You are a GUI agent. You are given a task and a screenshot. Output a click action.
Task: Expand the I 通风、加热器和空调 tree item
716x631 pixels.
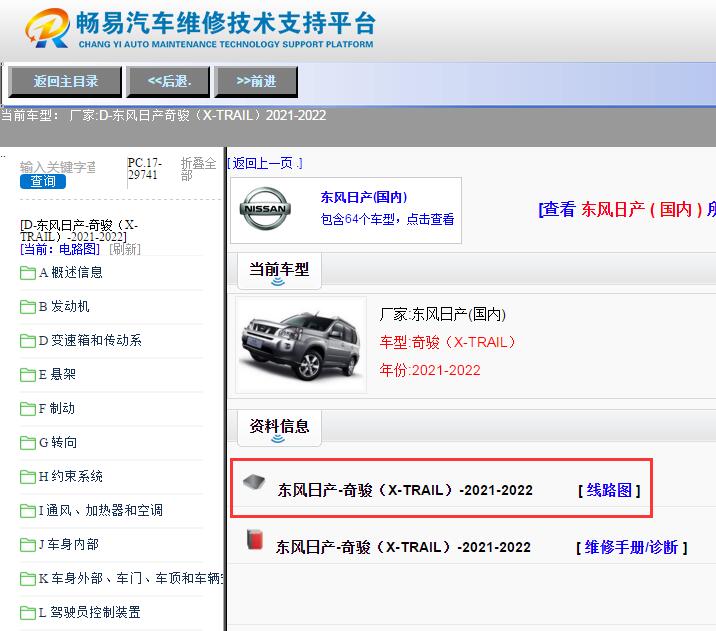point(101,510)
